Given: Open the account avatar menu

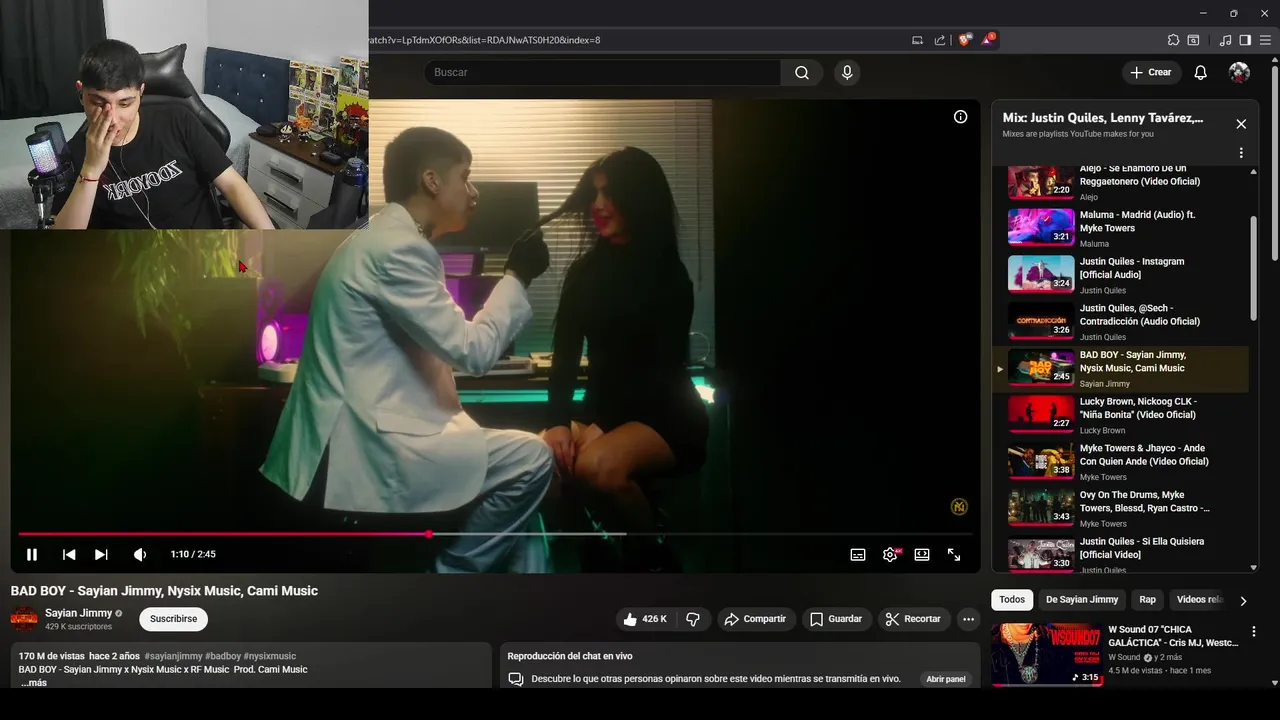Looking at the screenshot, I should [x=1239, y=72].
